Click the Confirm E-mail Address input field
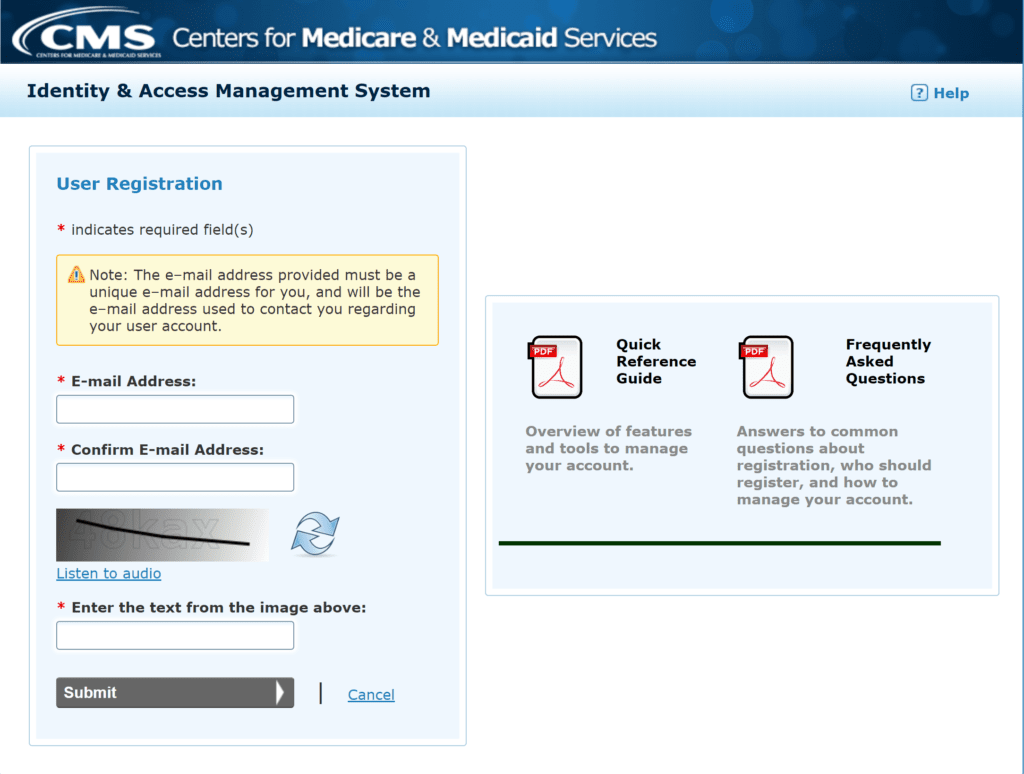Screen dimensions: 1024x774 [174, 477]
